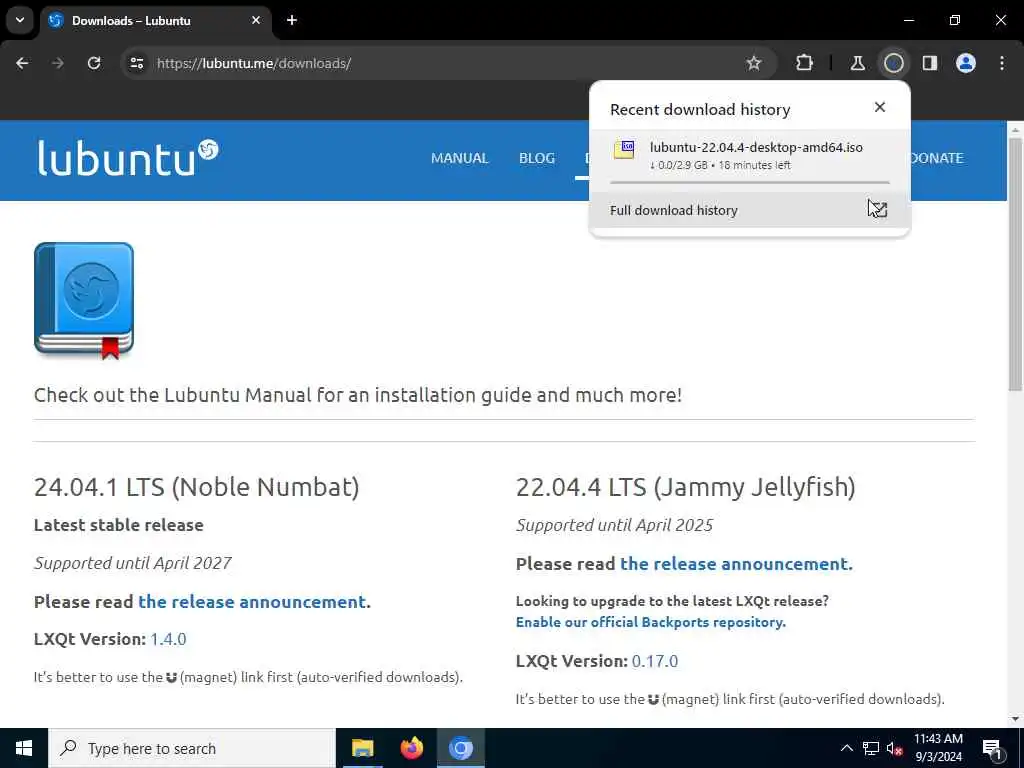The image size is (1024, 768).
Task: Open the side panel icon
Action: click(x=930, y=63)
